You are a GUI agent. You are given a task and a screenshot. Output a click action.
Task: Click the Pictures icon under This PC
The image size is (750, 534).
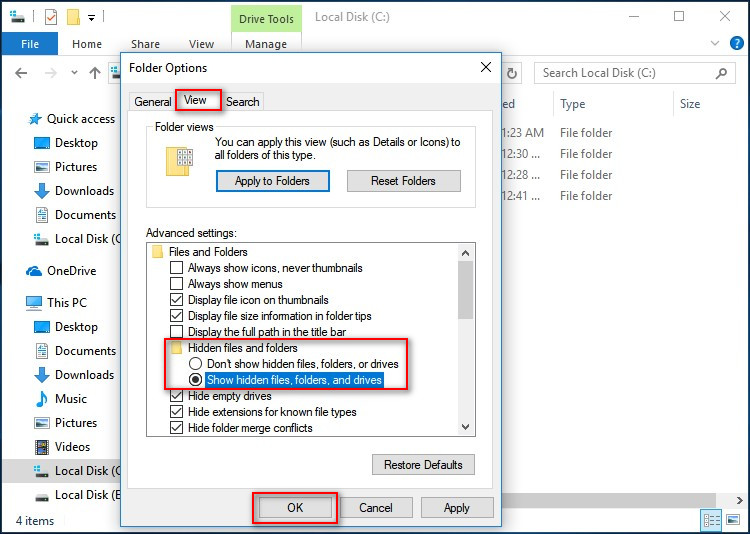[42, 423]
